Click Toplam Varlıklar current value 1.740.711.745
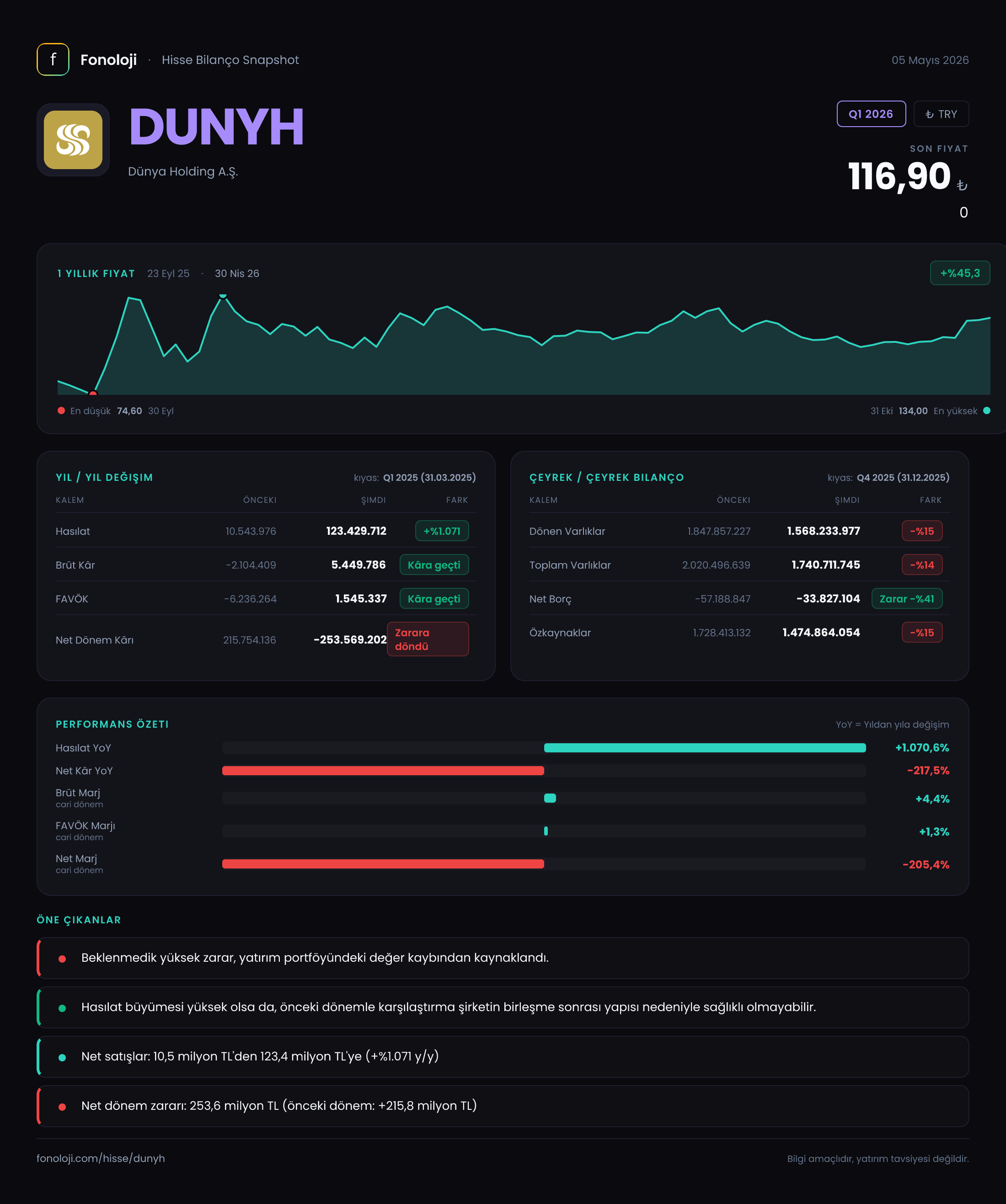The width and height of the screenshot is (1006, 1204). pyautogui.click(x=826, y=565)
